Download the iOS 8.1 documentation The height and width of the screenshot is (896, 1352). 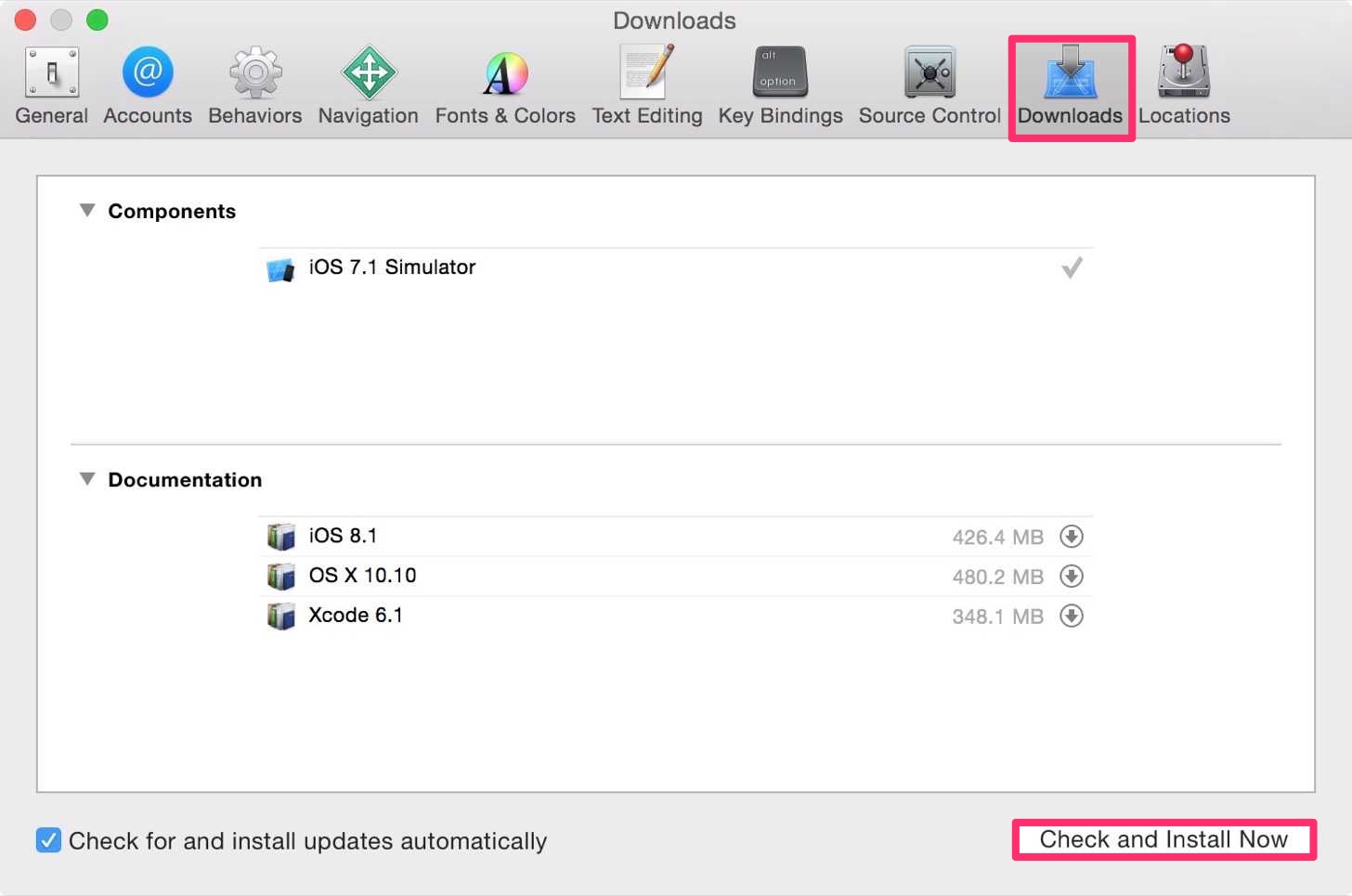click(x=1072, y=537)
